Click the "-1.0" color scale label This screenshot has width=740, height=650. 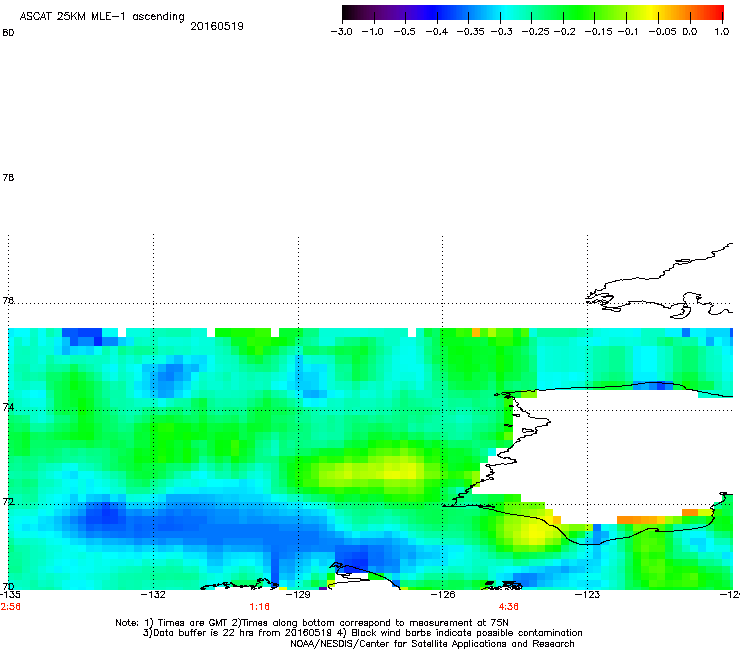pos(373,32)
